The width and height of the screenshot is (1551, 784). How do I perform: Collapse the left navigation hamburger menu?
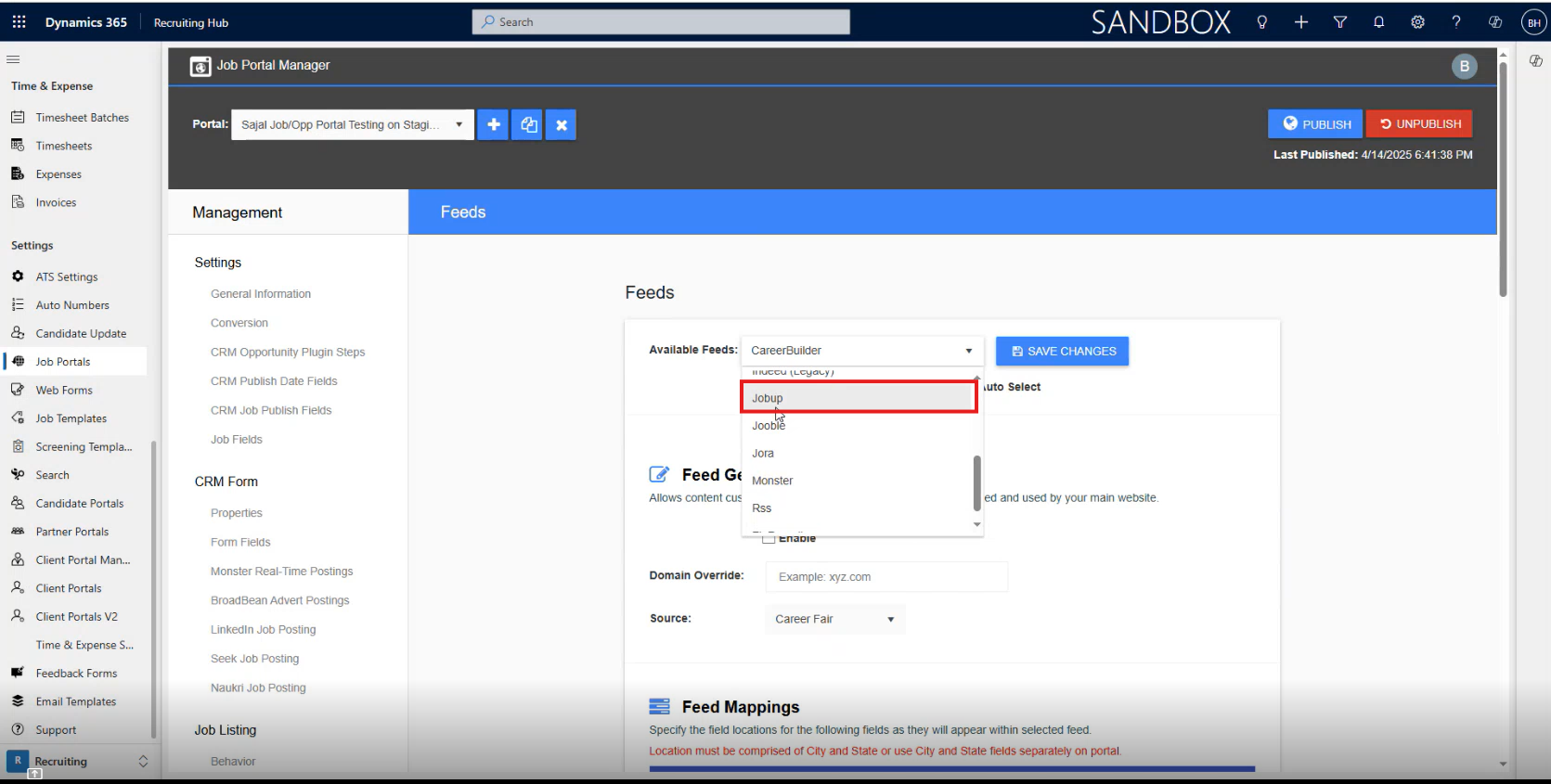pos(13,59)
